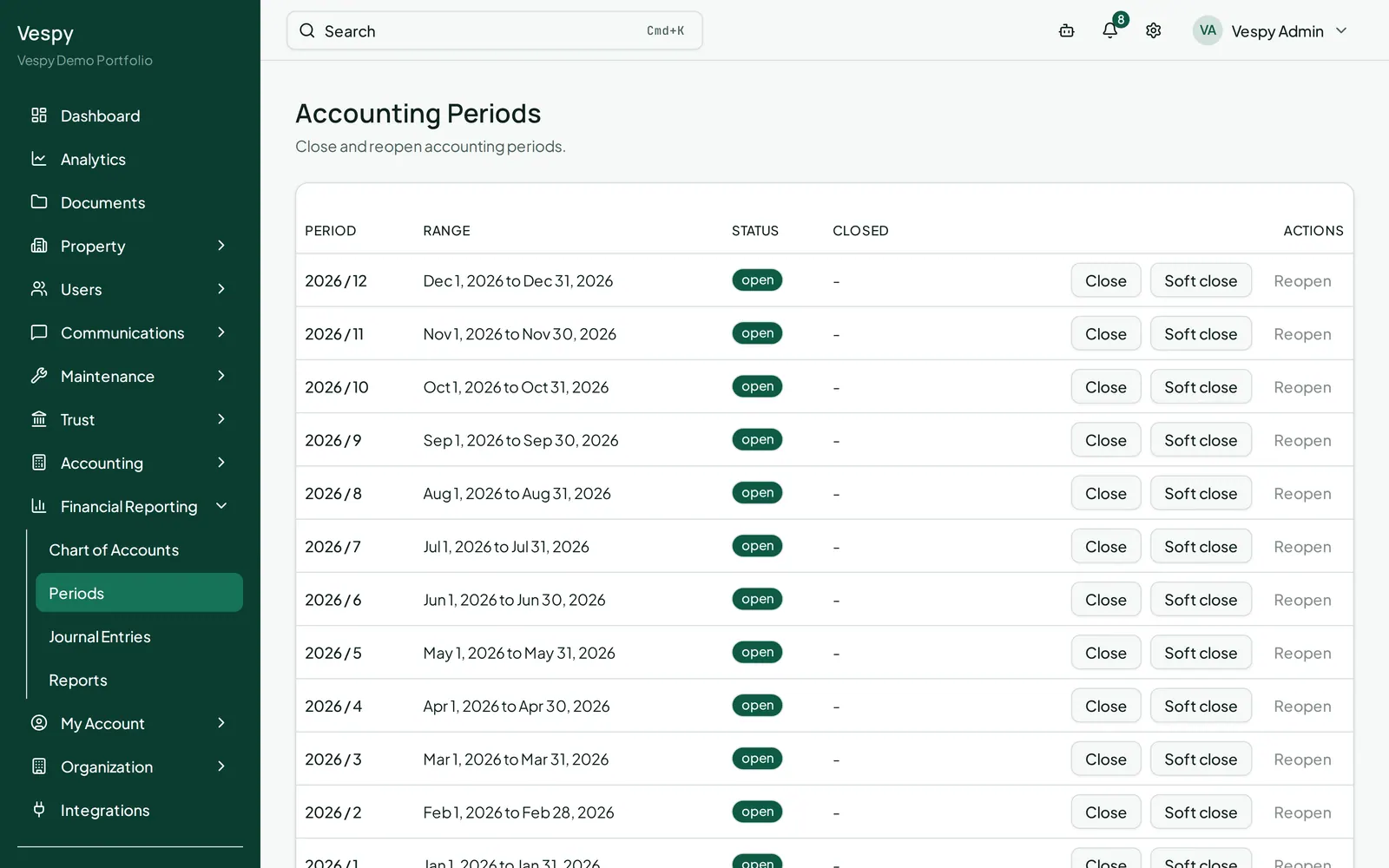1389x868 pixels.
Task: Click the RANGE column header
Action: click(x=446, y=231)
